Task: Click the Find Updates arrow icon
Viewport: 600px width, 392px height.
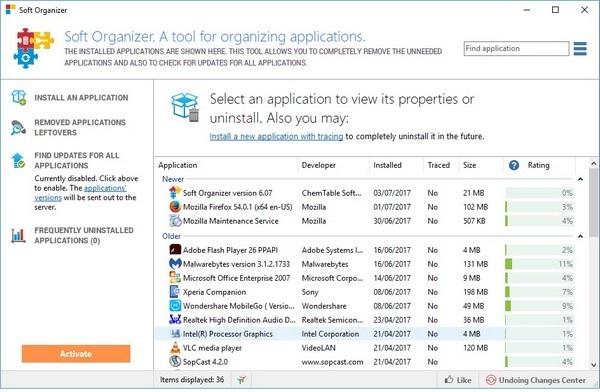Action: [18, 160]
